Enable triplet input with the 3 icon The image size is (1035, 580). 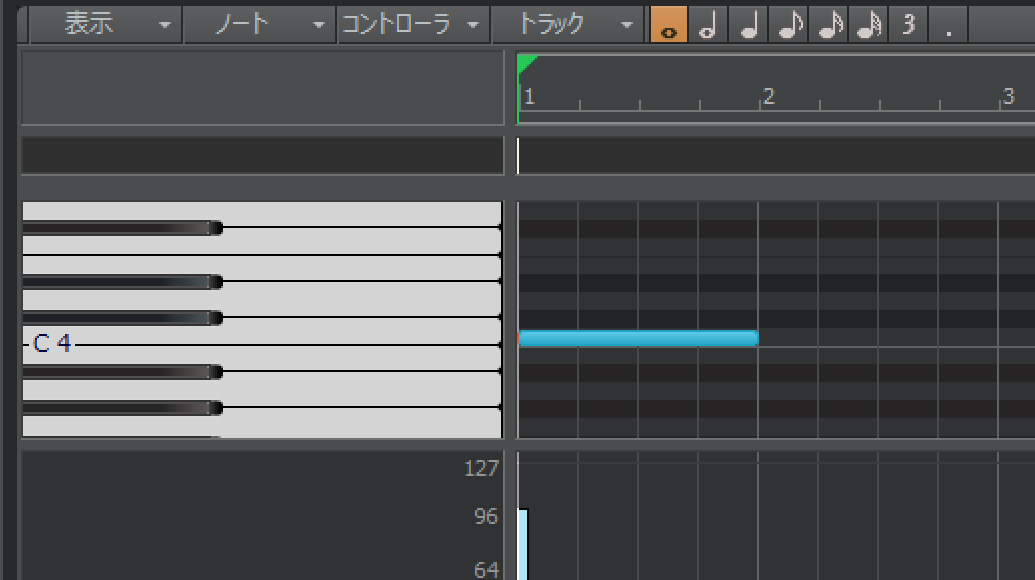(x=907, y=24)
